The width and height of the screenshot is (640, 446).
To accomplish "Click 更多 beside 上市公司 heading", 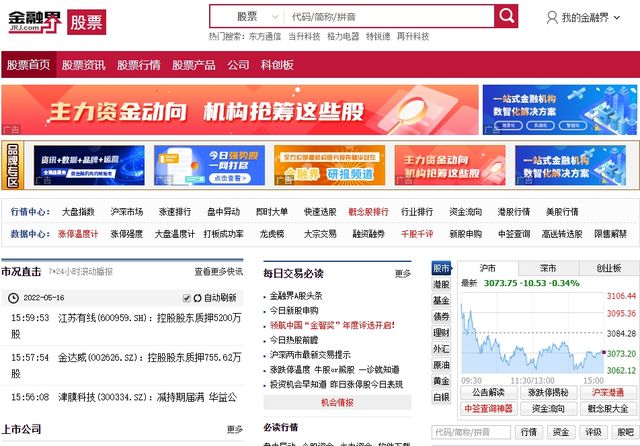I will point(235,429).
